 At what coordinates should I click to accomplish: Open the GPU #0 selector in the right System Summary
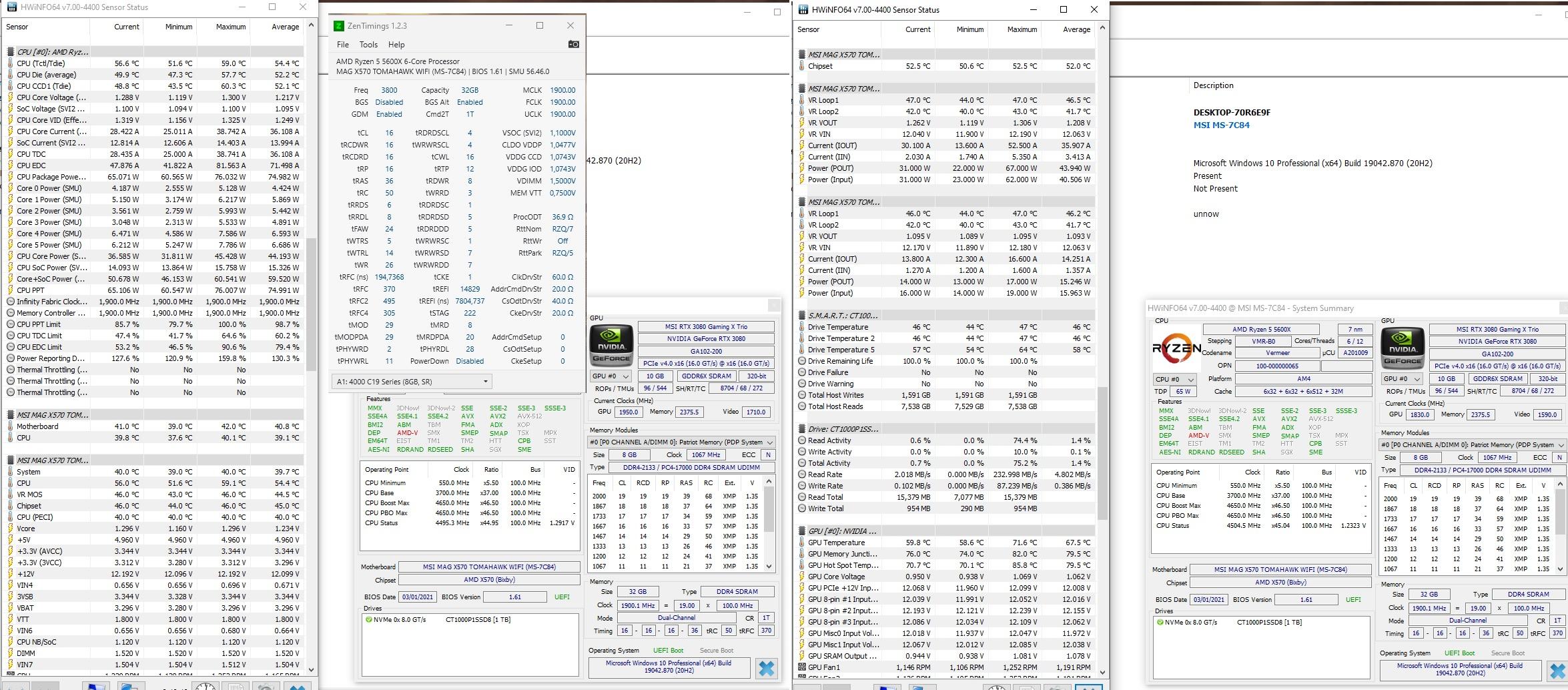(x=1402, y=379)
